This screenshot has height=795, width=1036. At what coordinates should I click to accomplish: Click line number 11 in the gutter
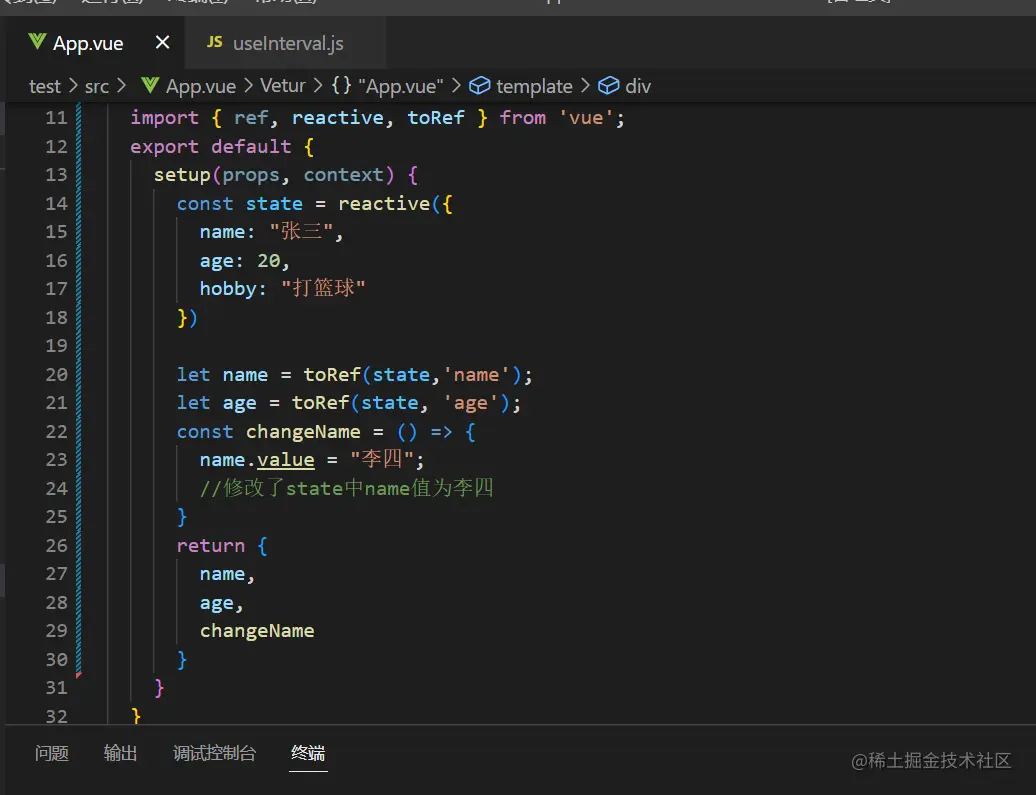[x=56, y=118]
